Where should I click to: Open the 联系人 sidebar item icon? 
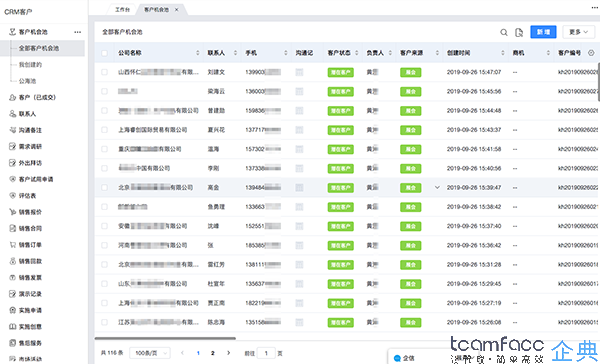pos(12,114)
